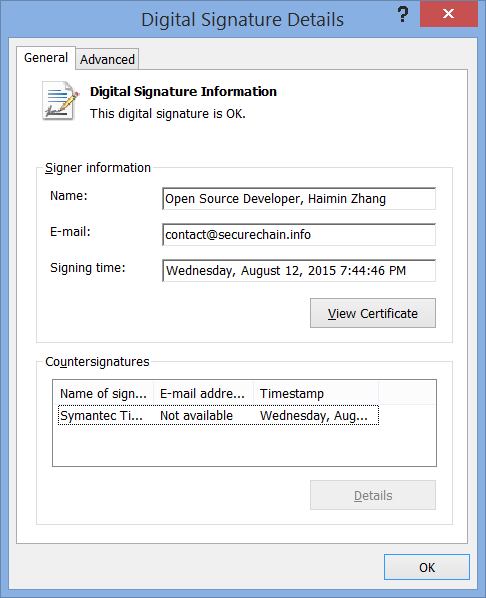This screenshot has height=598, width=486.
Task: Click the Timestamp column header
Action: (x=316, y=393)
